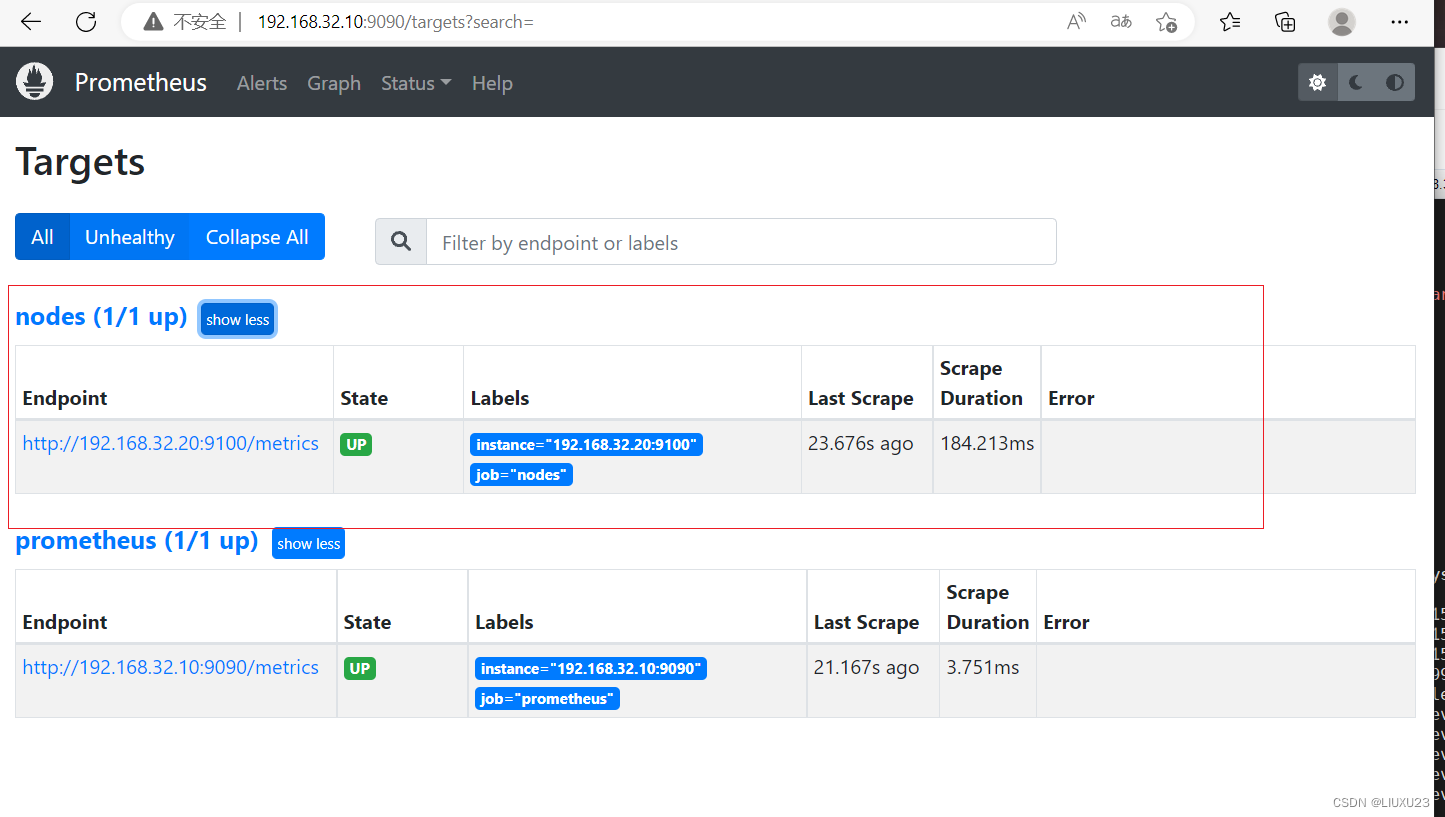Click Collapse All button
The height and width of the screenshot is (817, 1445).
[x=257, y=237]
